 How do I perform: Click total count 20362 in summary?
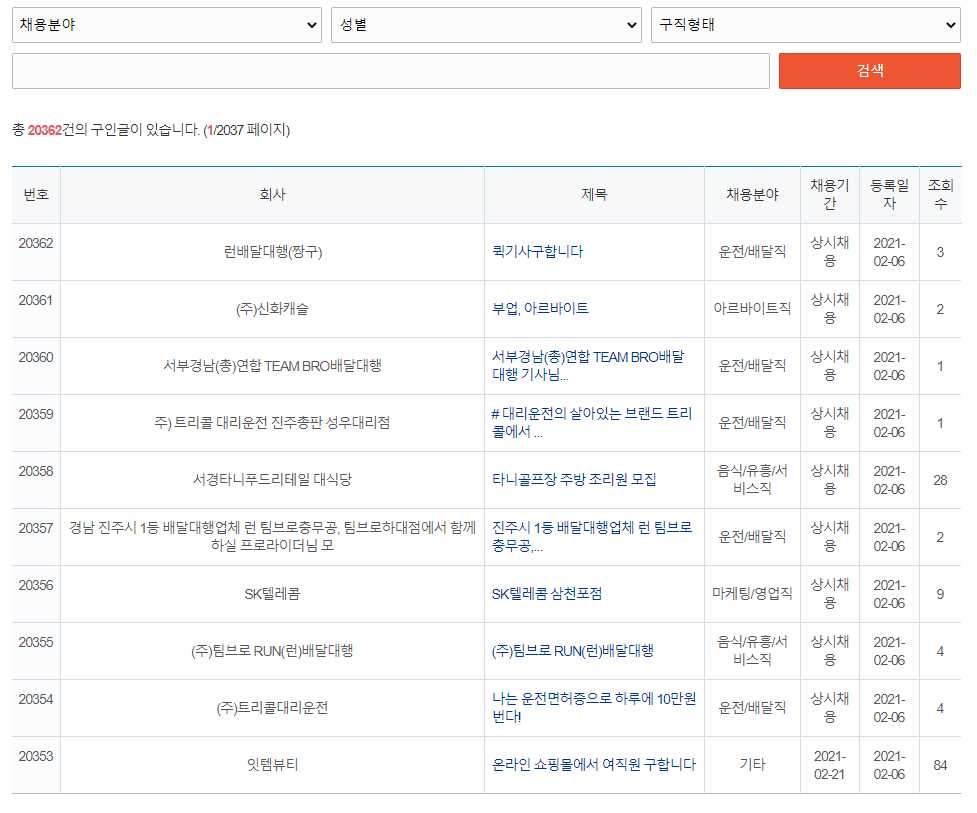pos(44,130)
